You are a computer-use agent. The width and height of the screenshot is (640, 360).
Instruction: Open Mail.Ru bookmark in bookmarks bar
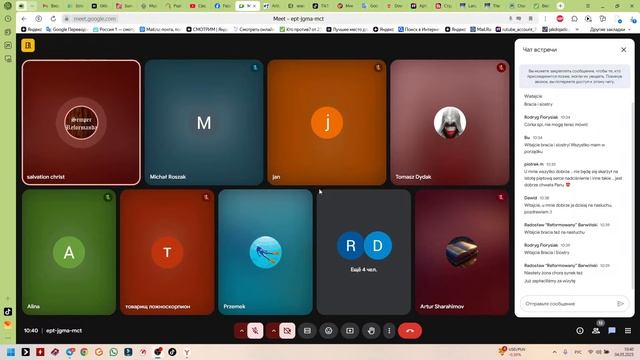click(x=481, y=29)
